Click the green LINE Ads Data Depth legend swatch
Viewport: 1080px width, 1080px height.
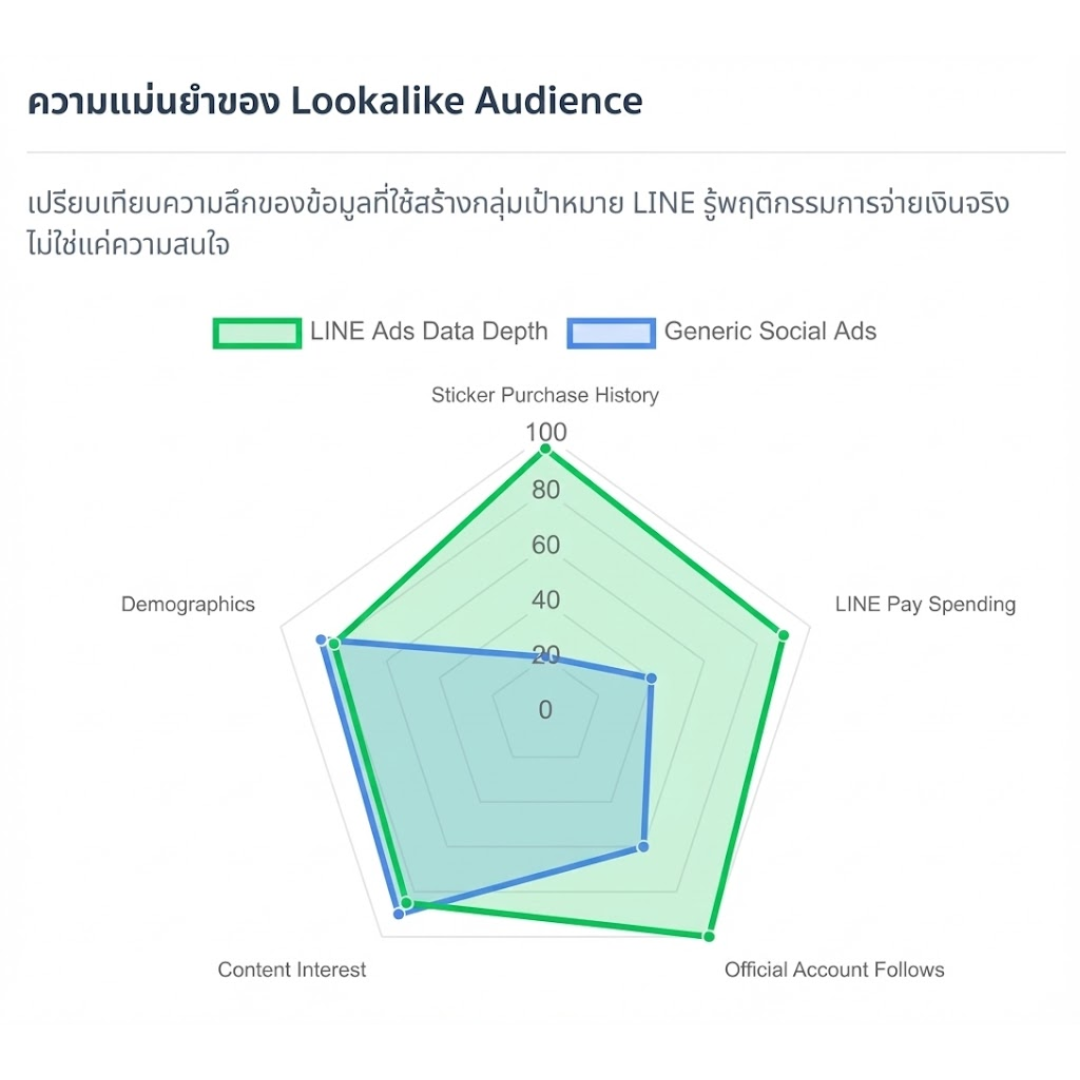click(x=257, y=332)
